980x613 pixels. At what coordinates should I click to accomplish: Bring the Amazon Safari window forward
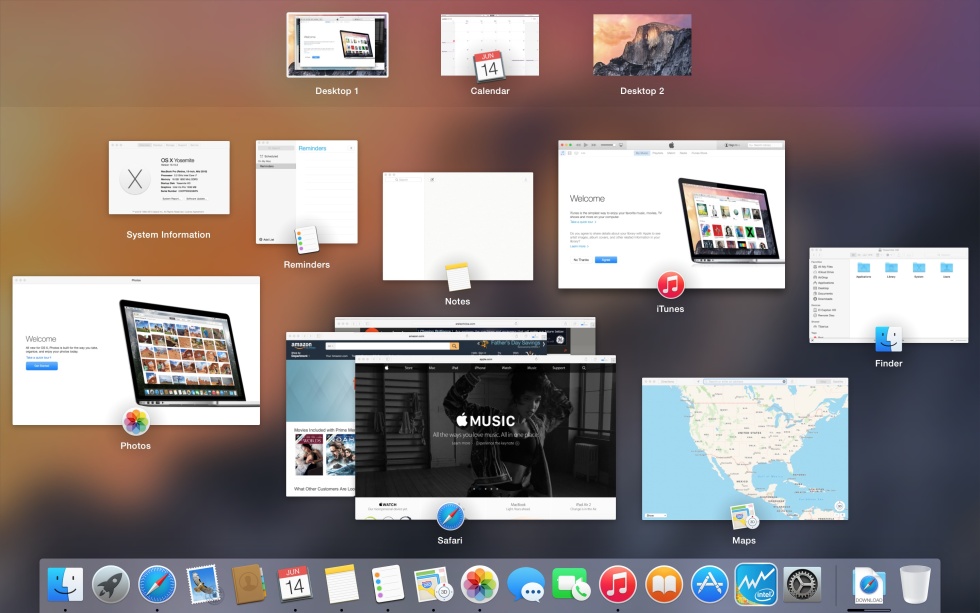(320, 414)
